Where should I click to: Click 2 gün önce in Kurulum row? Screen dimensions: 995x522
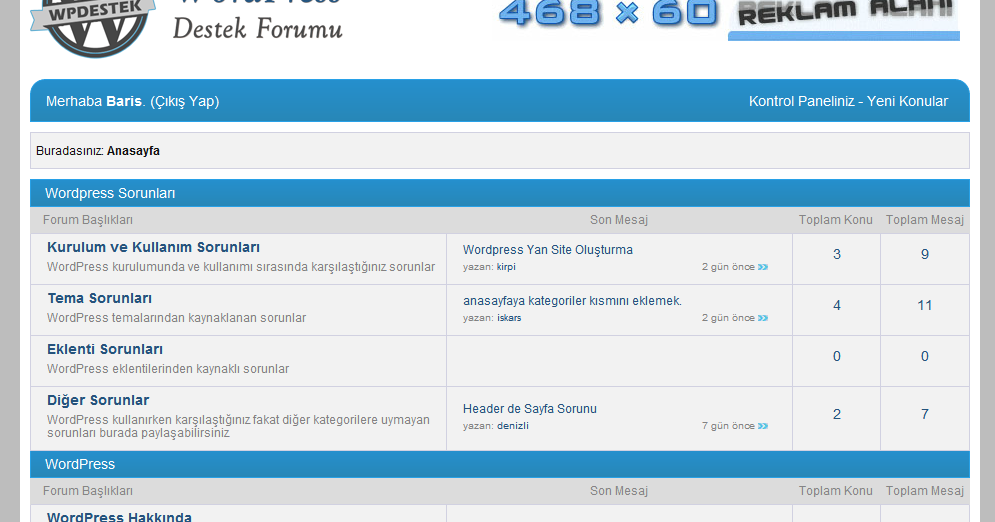[x=728, y=267]
